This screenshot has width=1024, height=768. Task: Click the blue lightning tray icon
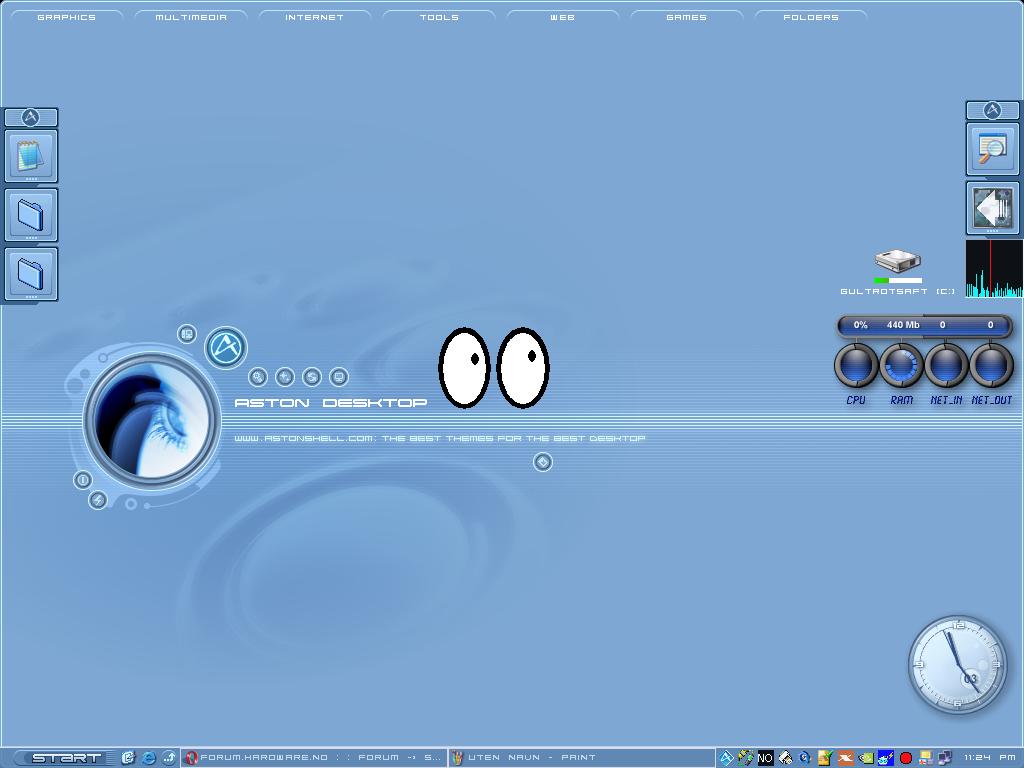[x=886, y=758]
